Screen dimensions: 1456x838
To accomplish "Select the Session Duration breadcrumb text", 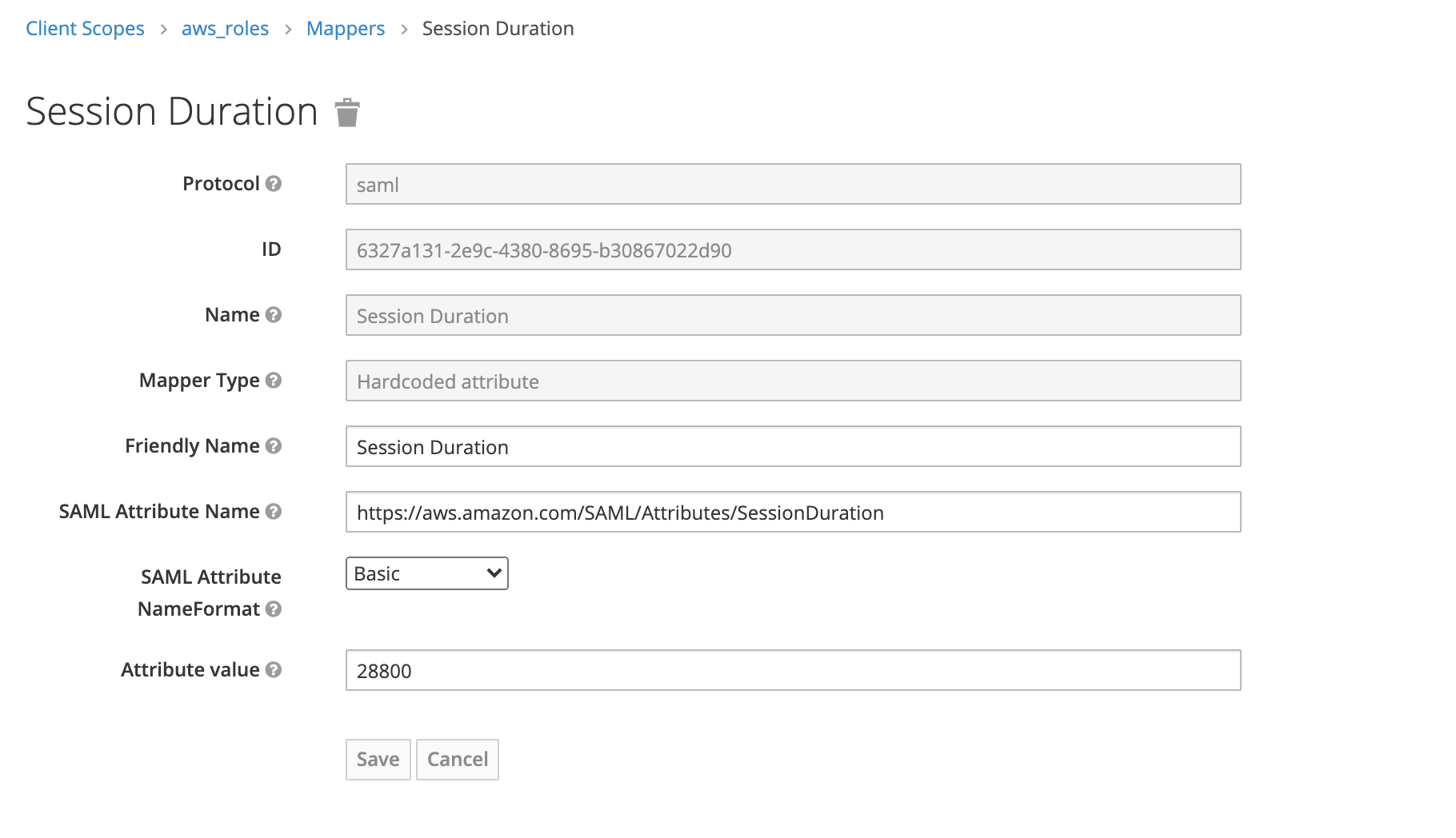I will (x=498, y=29).
